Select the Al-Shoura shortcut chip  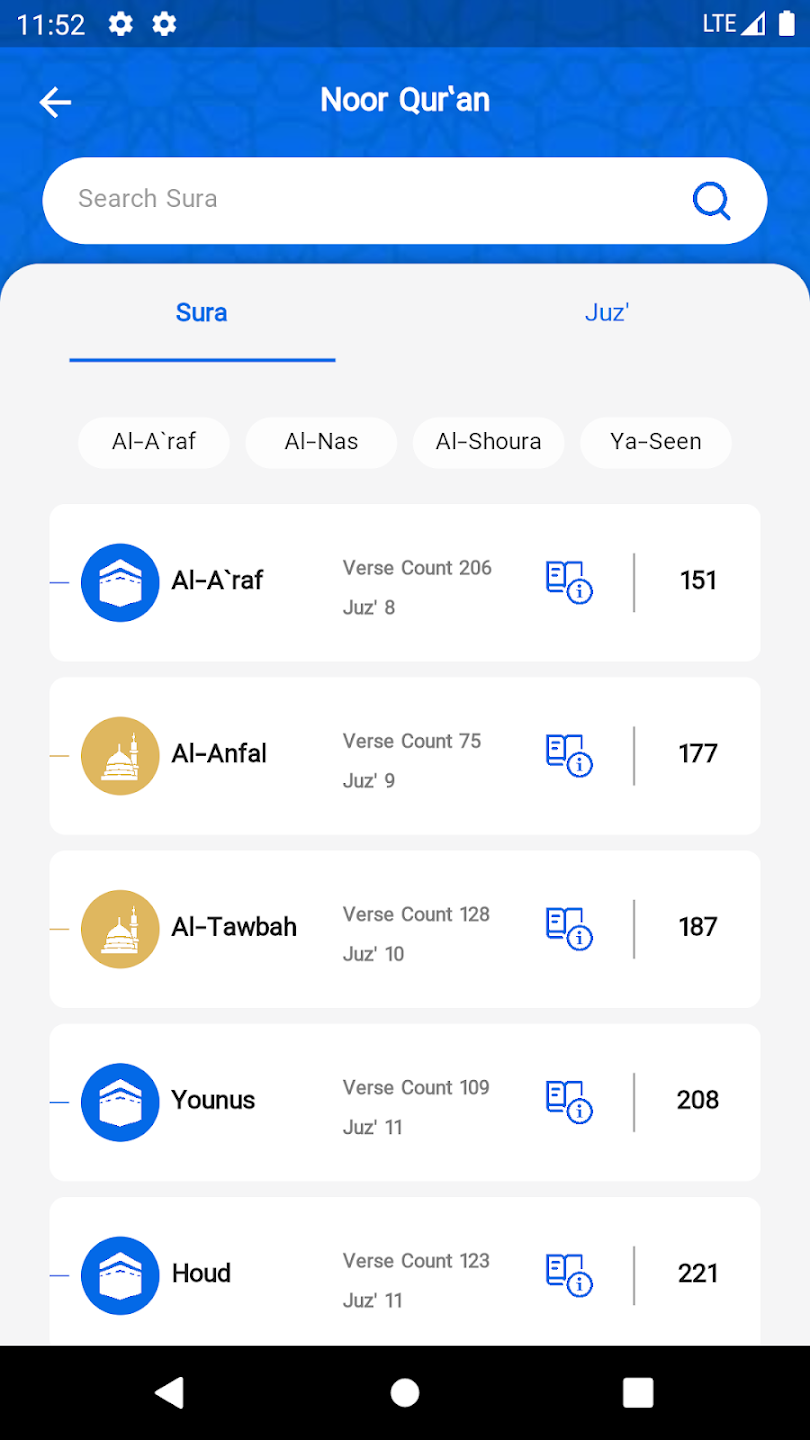click(488, 442)
